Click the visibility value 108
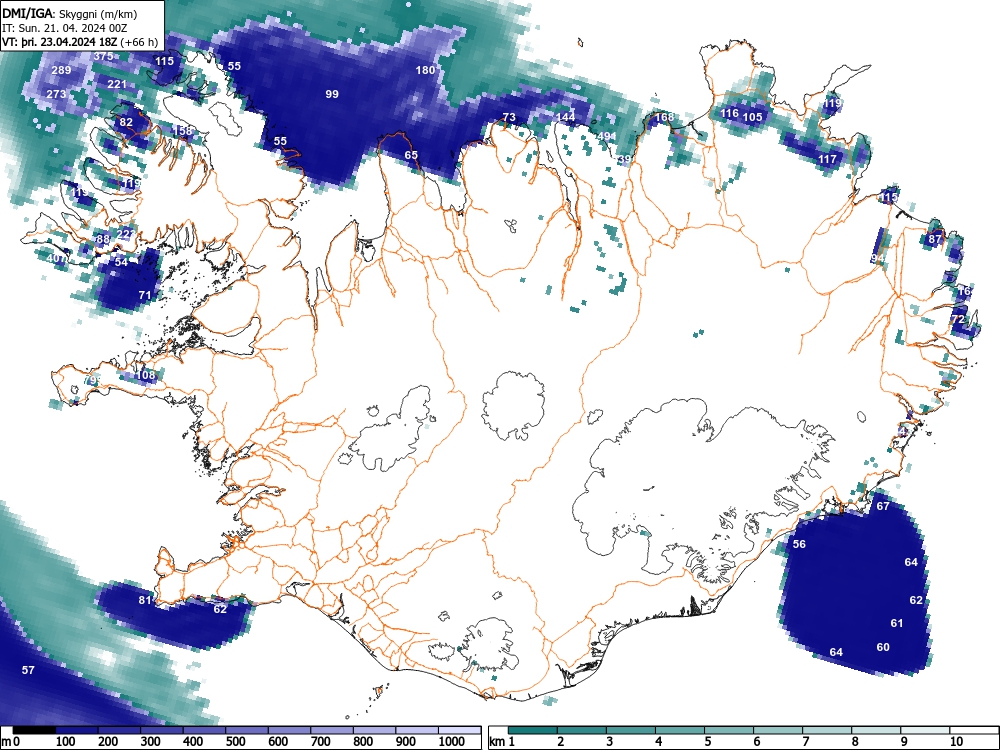Image resolution: width=1000 pixels, height=750 pixels. pyautogui.click(x=145, y=375)
